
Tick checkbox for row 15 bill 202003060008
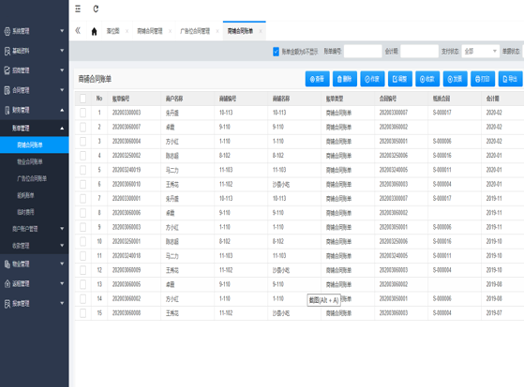[83, 313]
